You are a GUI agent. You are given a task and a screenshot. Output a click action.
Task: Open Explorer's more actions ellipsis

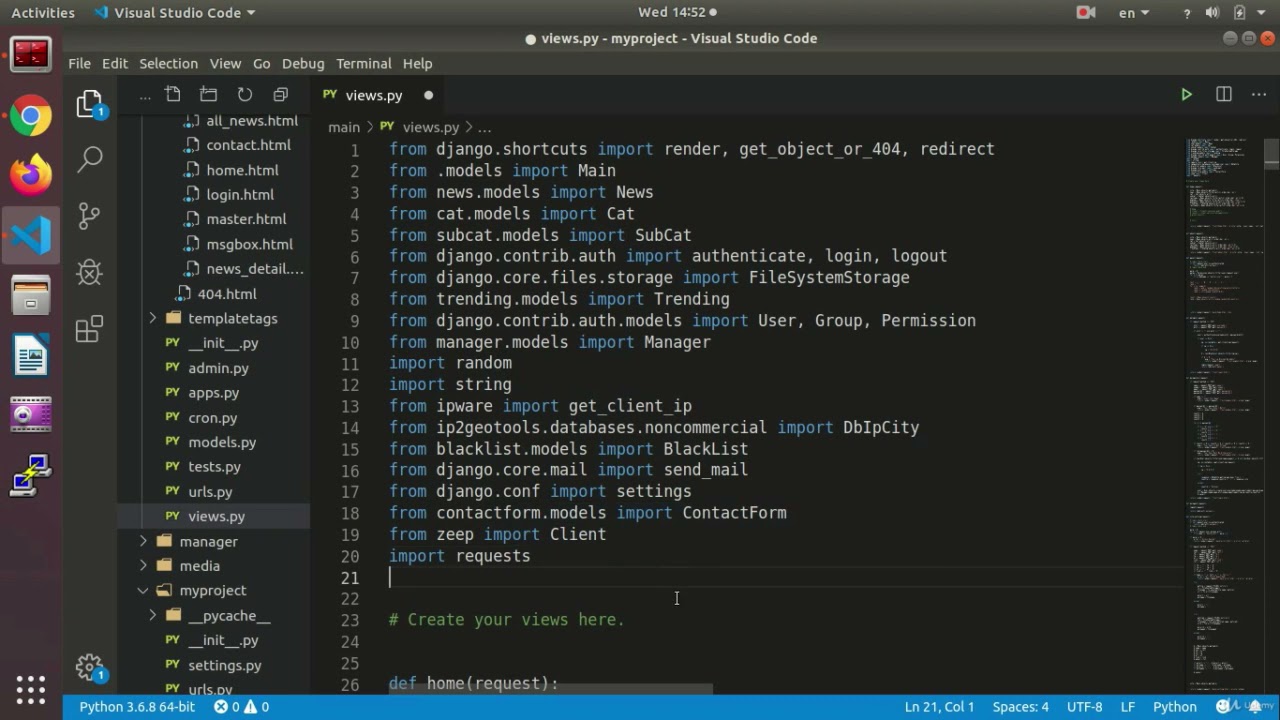pyautogui.click(x=145, y=95)
